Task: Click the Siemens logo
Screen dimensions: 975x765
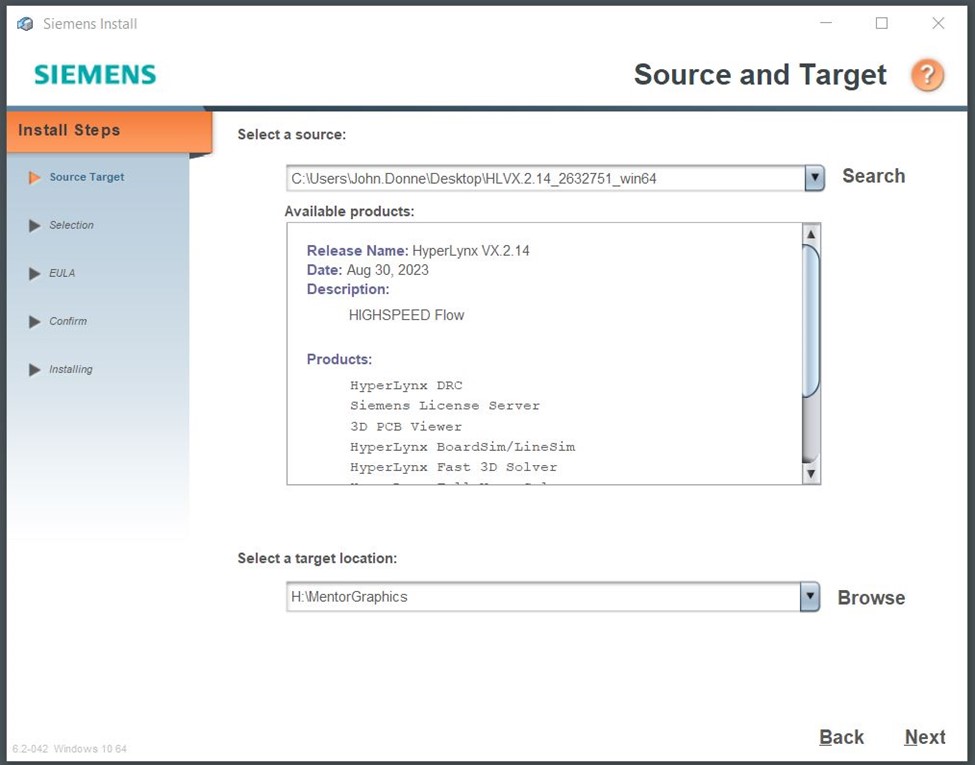Action: pyautogui.click(x=95, y=75)
